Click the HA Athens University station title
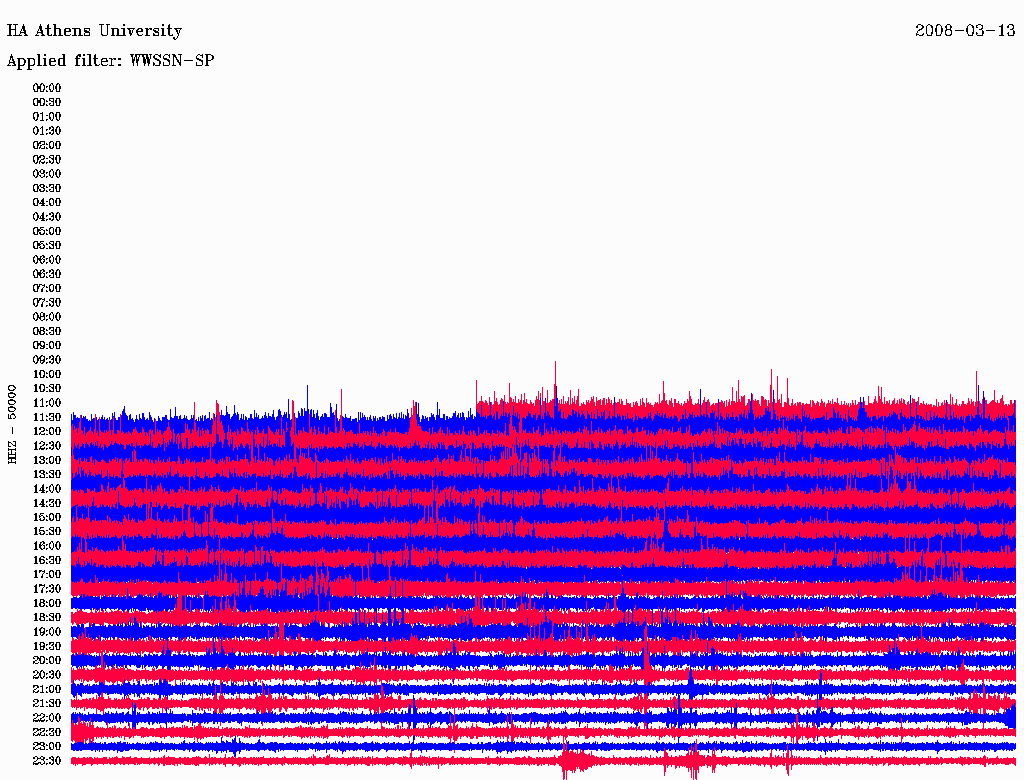This screenshot has width=1024, height=780. click(94, 31)
